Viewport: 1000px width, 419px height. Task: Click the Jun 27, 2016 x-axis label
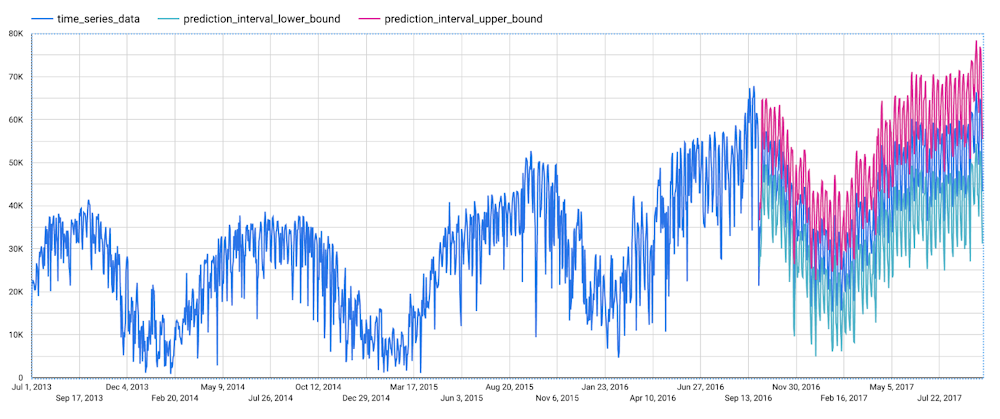700,387
